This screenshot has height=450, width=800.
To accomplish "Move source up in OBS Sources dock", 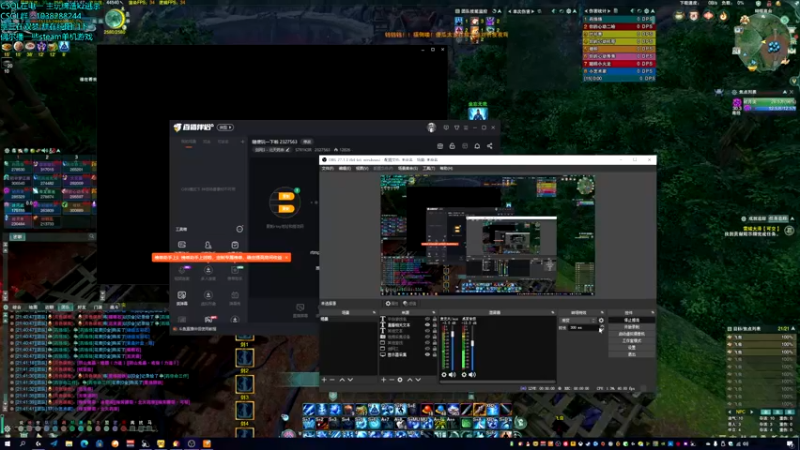I will (x=410, y=380).
